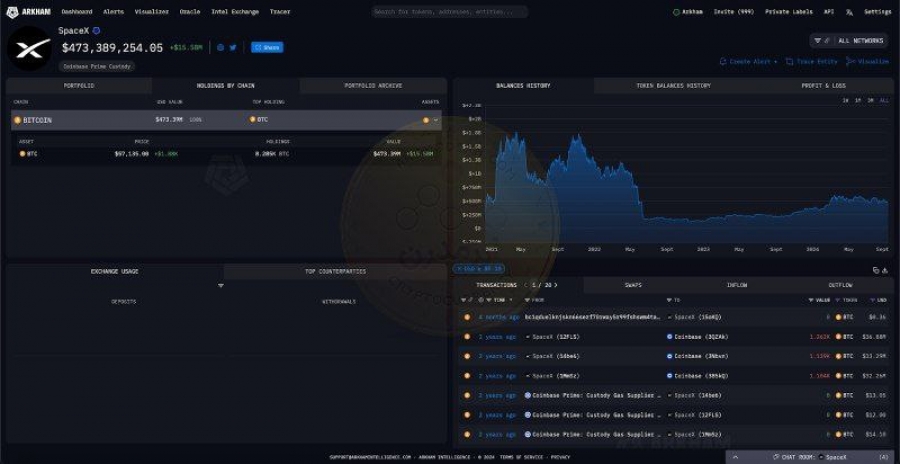Select the Transactions tab
900x464 pixels.
[x=496, y=285]
